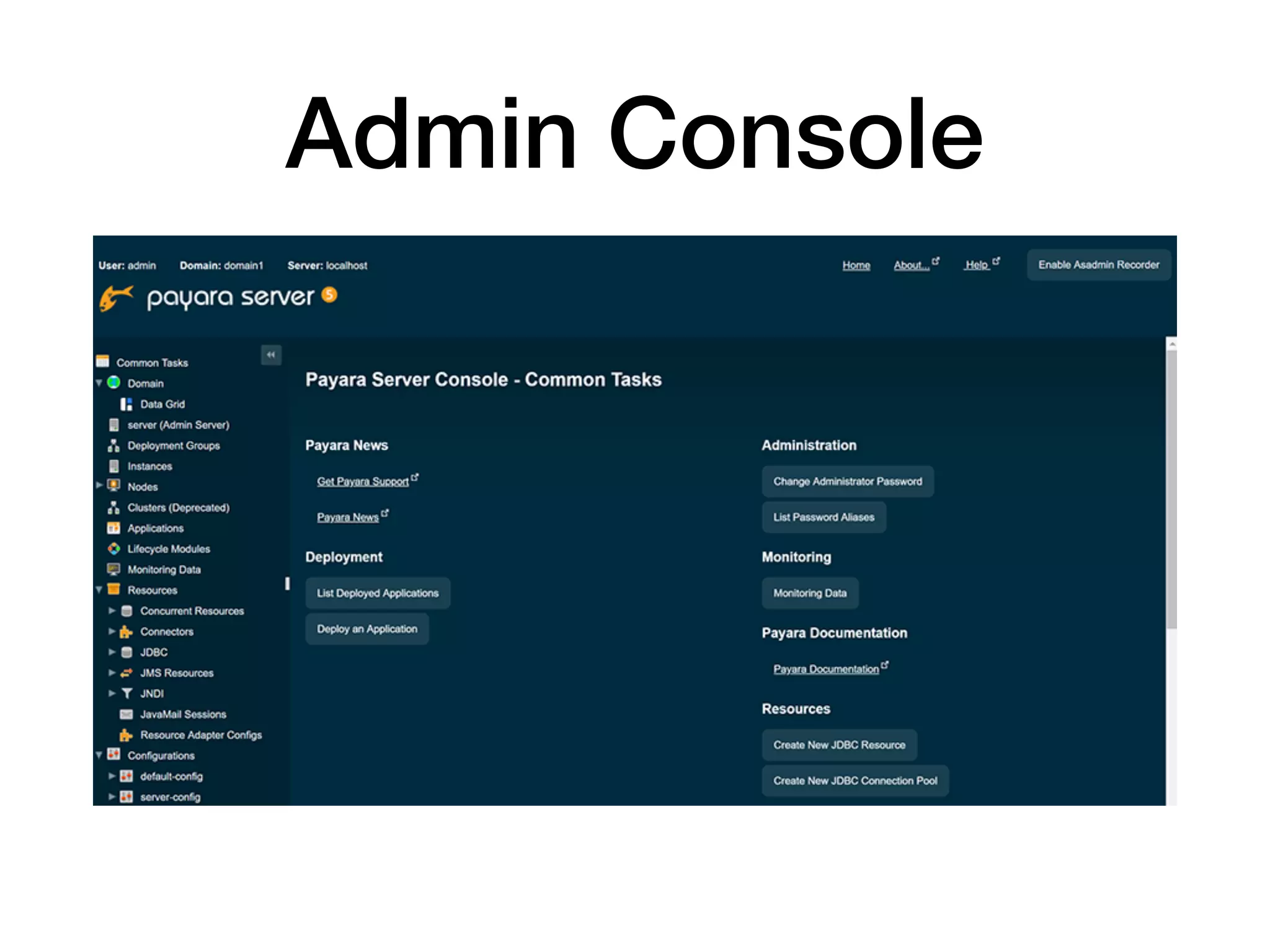This screenshot has width=1270, height=952.
Task: Click the Monitoring Data sidebar icon
Action: coord(114,569)
